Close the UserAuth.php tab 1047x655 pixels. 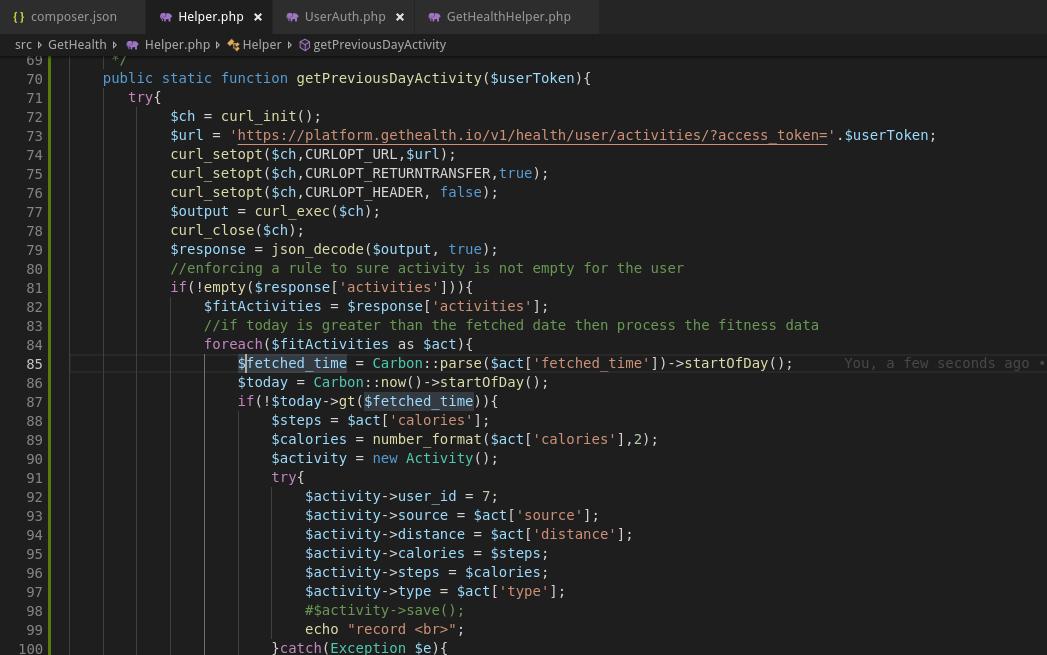pyautogui.click(x=399, y=17)
